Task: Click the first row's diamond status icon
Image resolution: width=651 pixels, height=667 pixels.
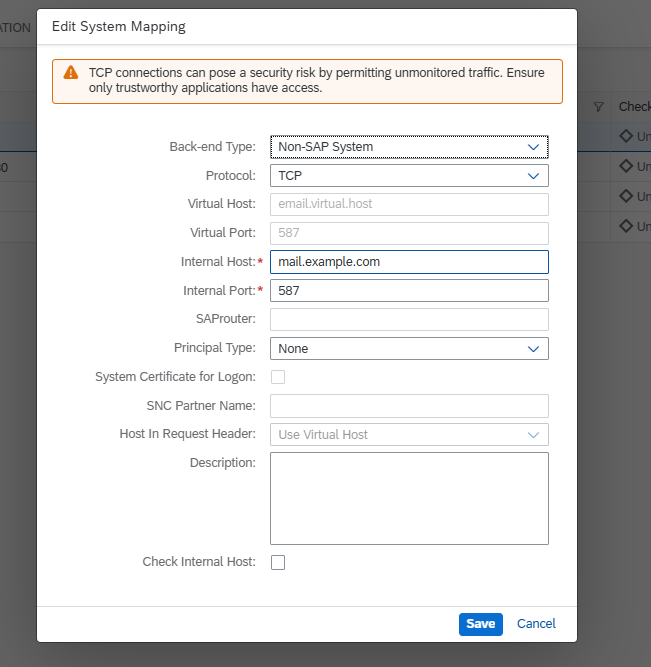Action: pyautogui.click(x=626, y=136)
